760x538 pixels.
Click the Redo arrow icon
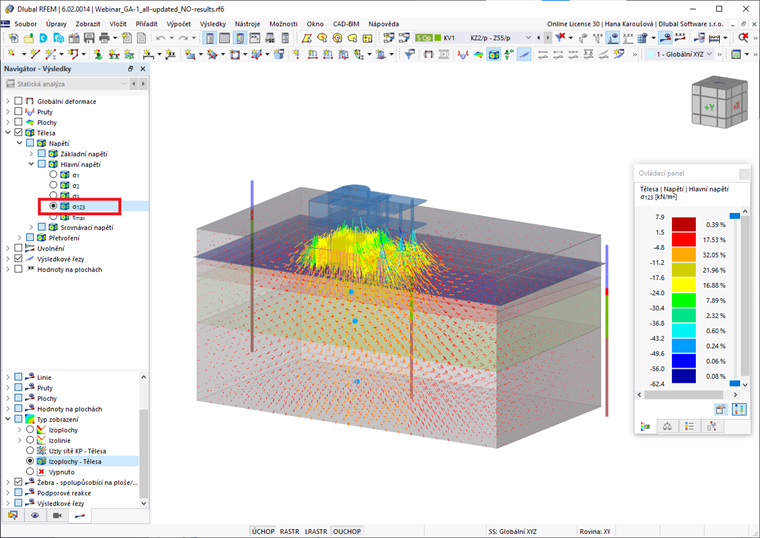pos(183,38)
